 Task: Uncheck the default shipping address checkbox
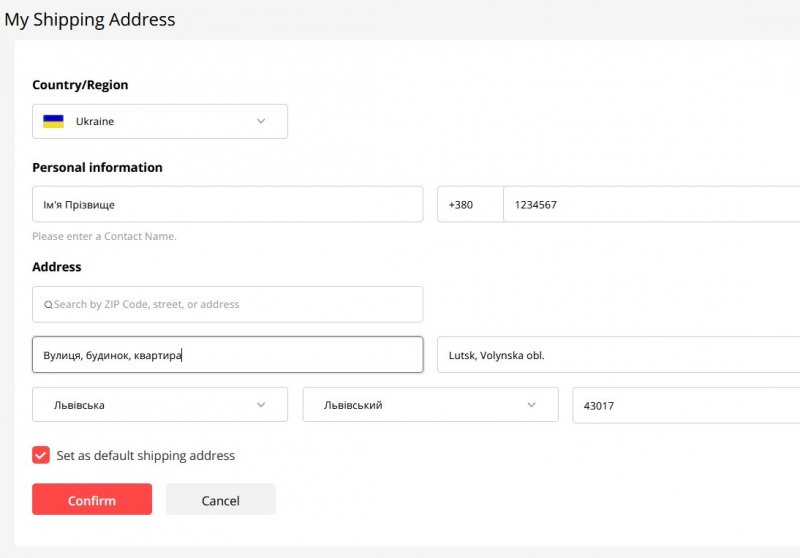[41, 455]
